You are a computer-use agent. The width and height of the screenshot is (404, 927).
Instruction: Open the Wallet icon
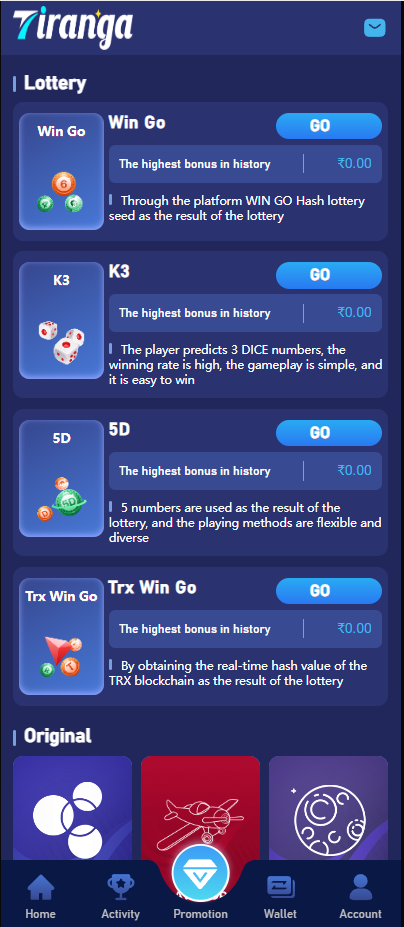click(280, 889)
